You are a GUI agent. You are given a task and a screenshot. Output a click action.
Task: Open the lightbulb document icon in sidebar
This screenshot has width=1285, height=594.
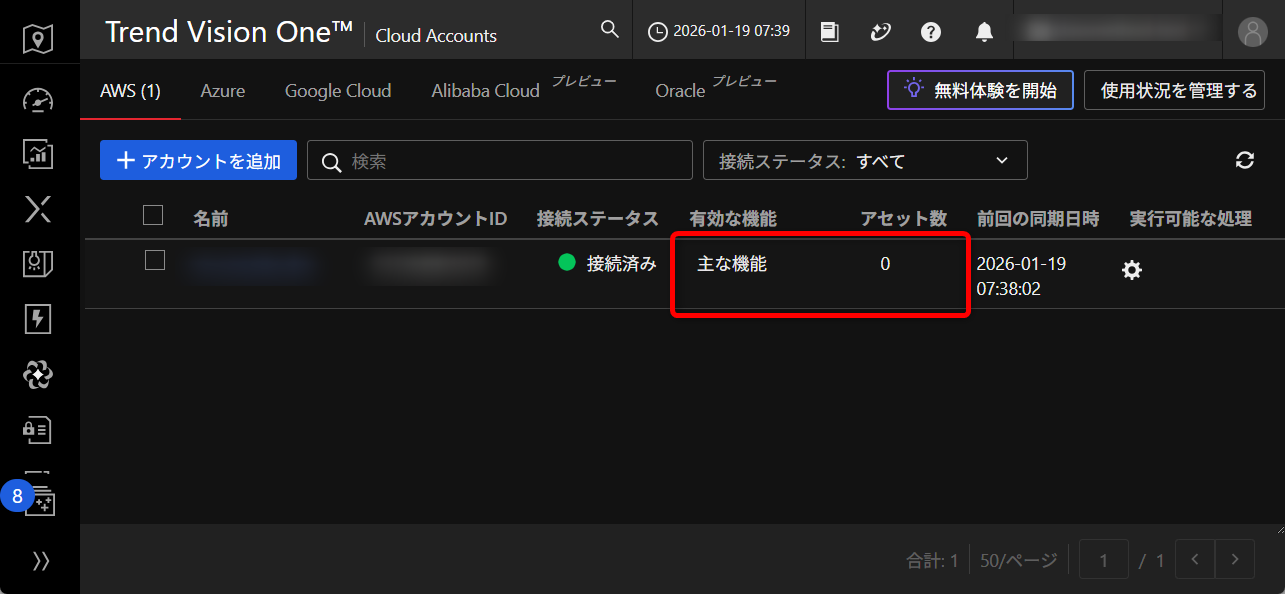click(38, 264)
